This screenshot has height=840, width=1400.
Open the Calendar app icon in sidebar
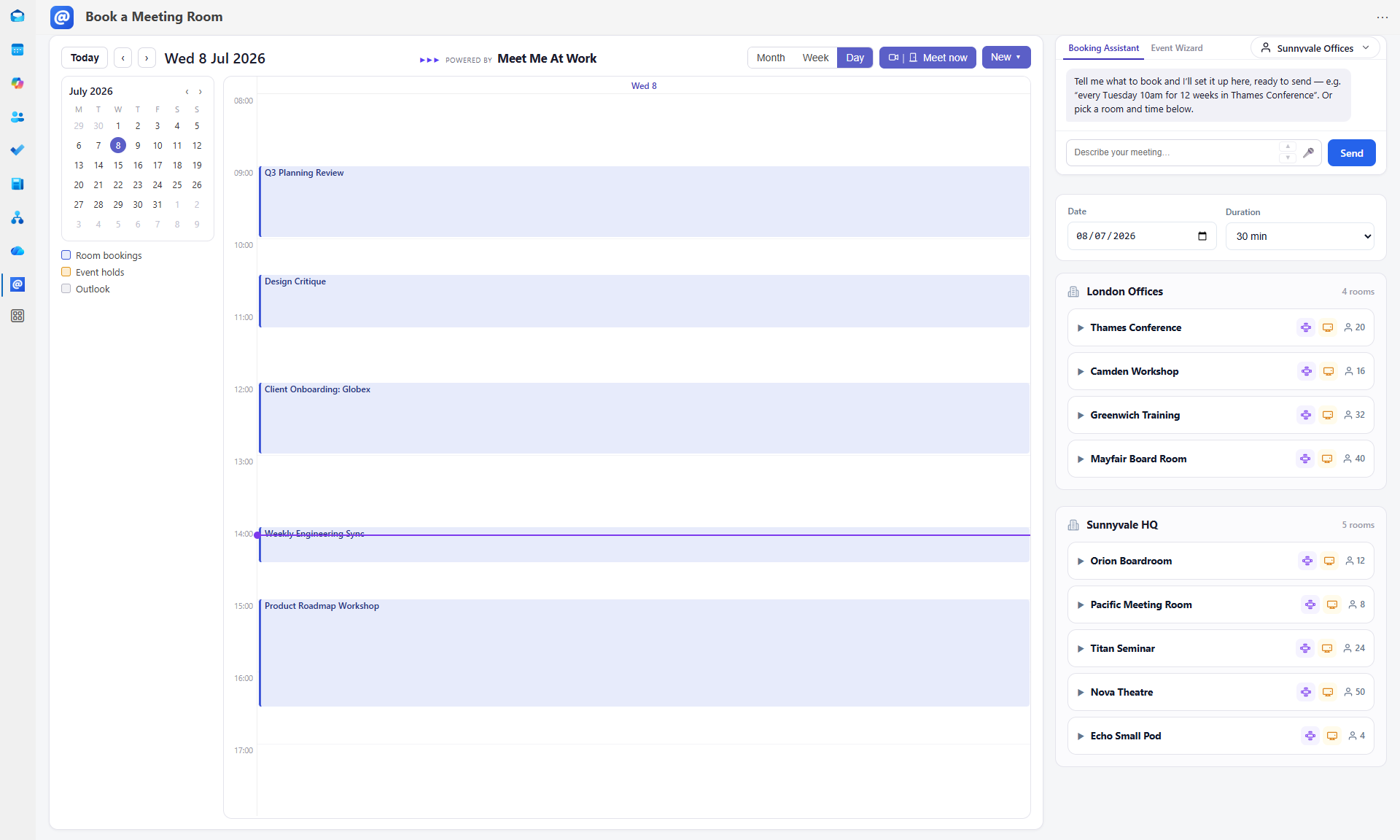pos(17,50)
